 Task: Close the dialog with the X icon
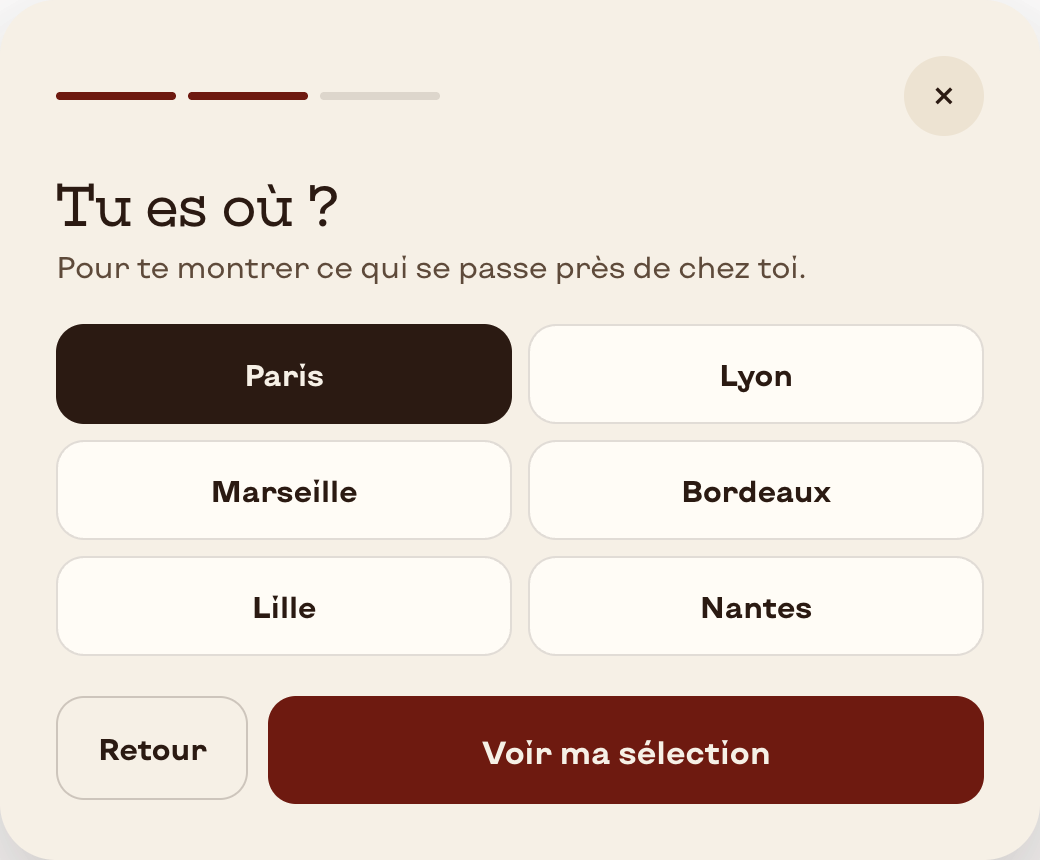click(x=943, y=96)
